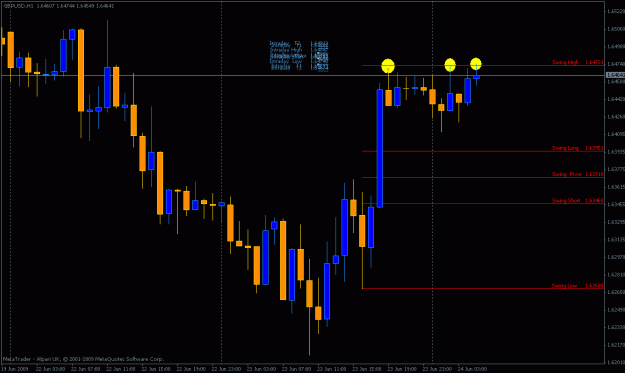Viewport: 625px width, 373px height.
Task: Select the Swing Short level label
Action: (578, 200)
